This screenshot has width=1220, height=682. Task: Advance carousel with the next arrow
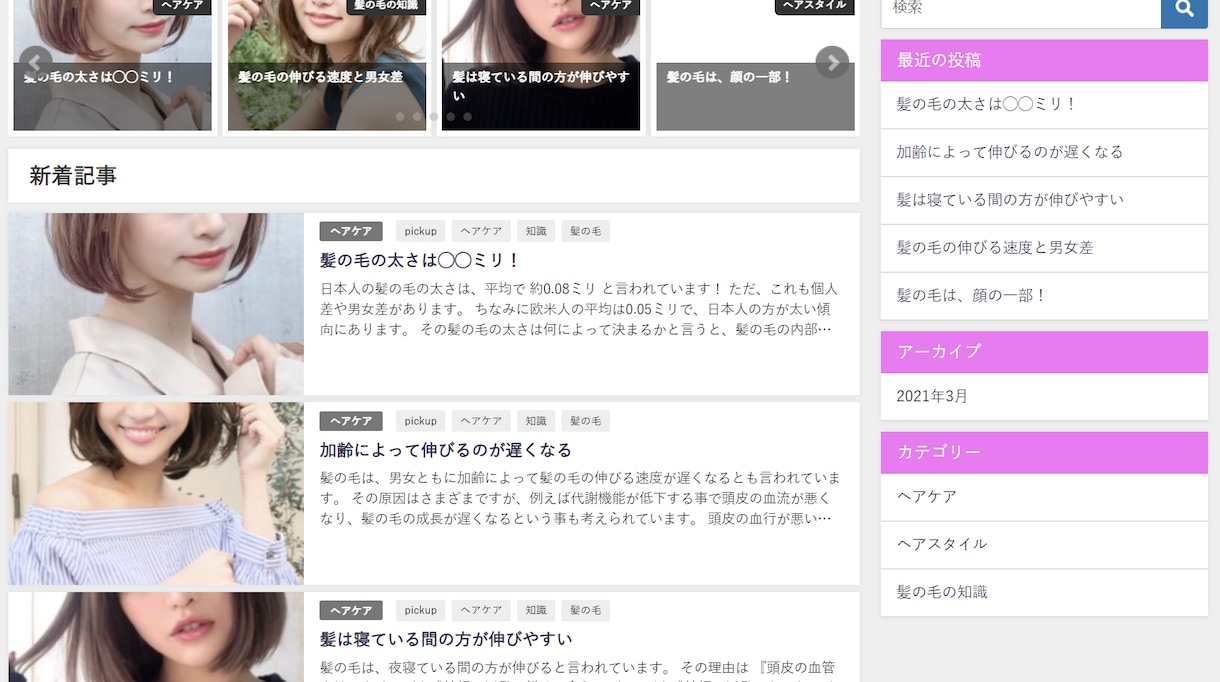click(x=832, y=62)
